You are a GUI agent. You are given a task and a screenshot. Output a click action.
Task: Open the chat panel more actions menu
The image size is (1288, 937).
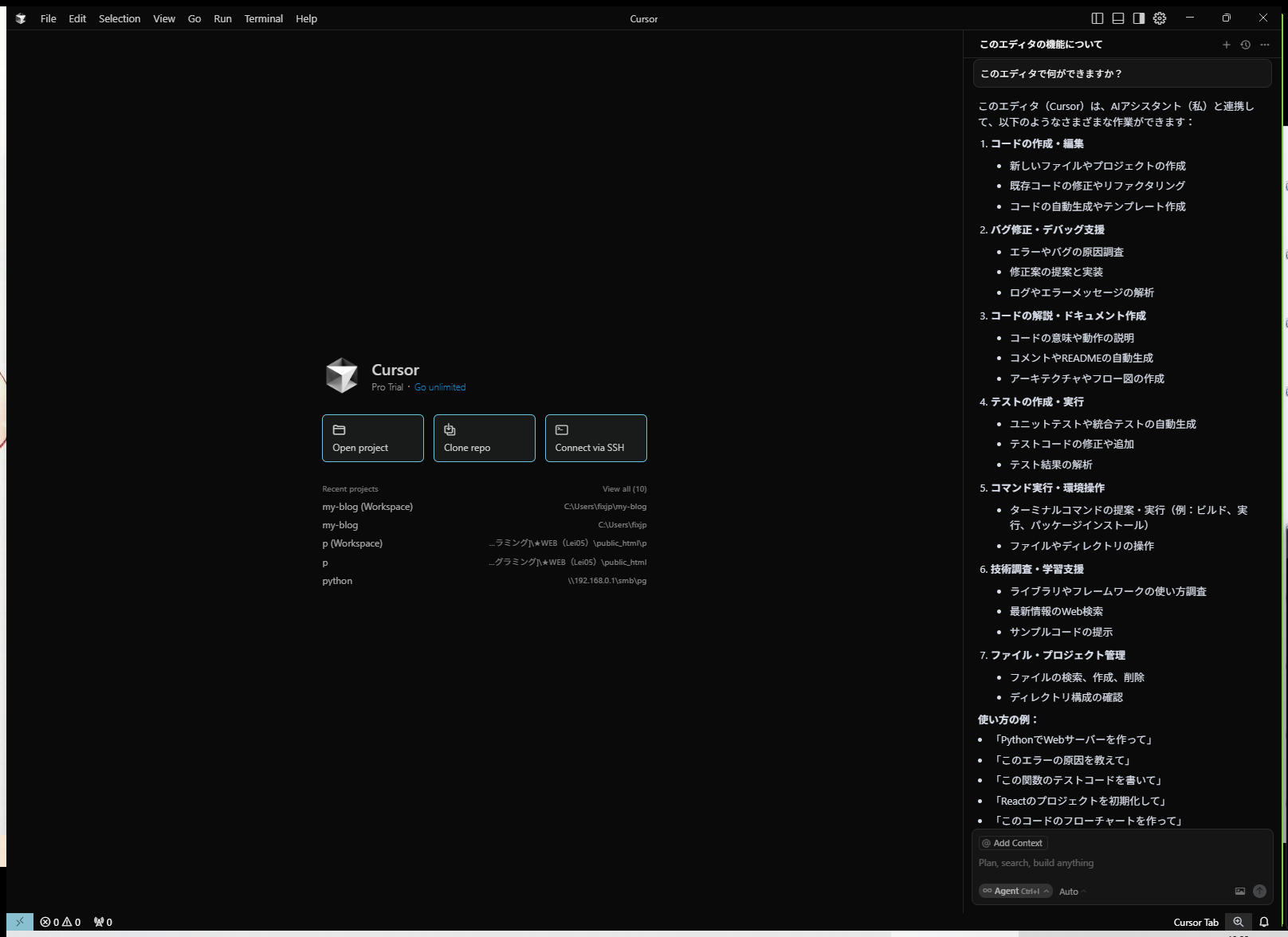(x=1265, y=45)
